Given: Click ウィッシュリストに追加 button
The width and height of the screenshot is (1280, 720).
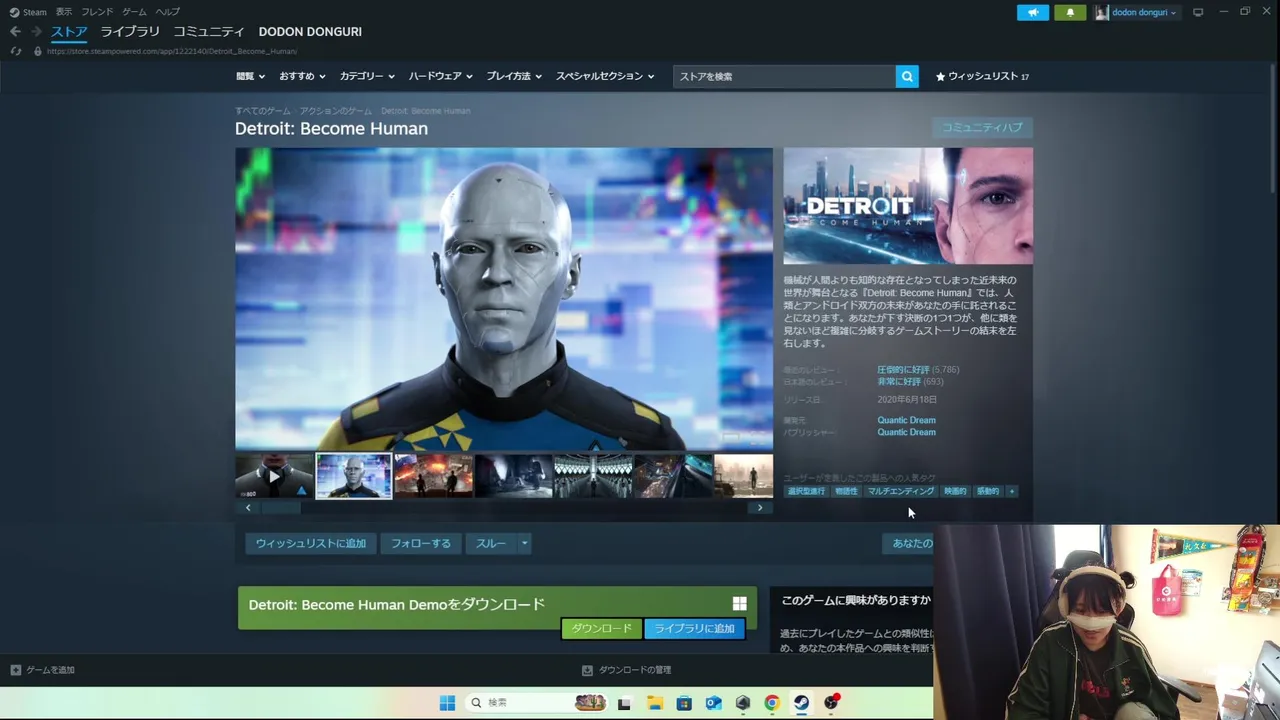Looking at the screenshot, I should coord(311,544).
